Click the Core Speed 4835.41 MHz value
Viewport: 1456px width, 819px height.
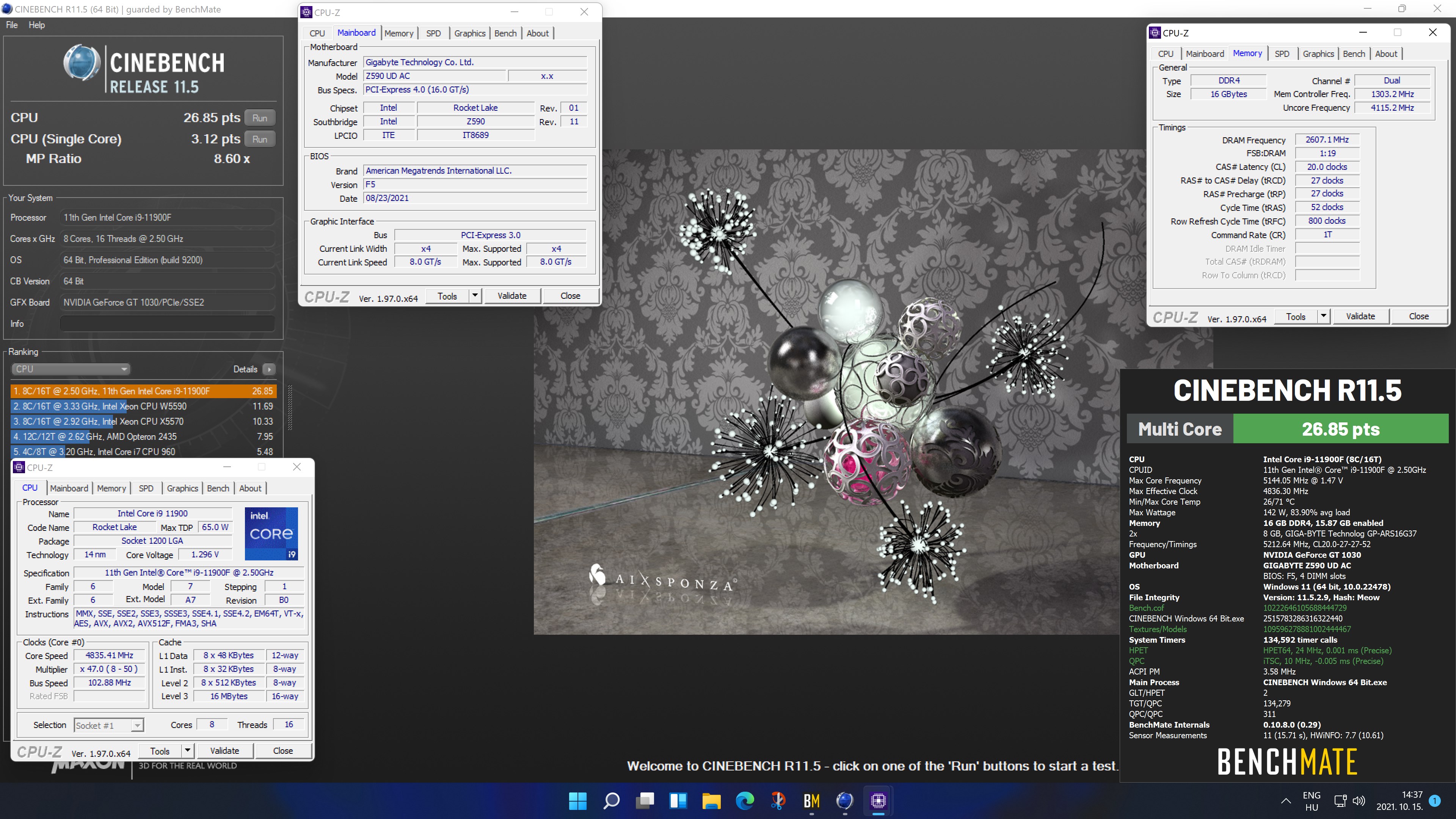109,655
